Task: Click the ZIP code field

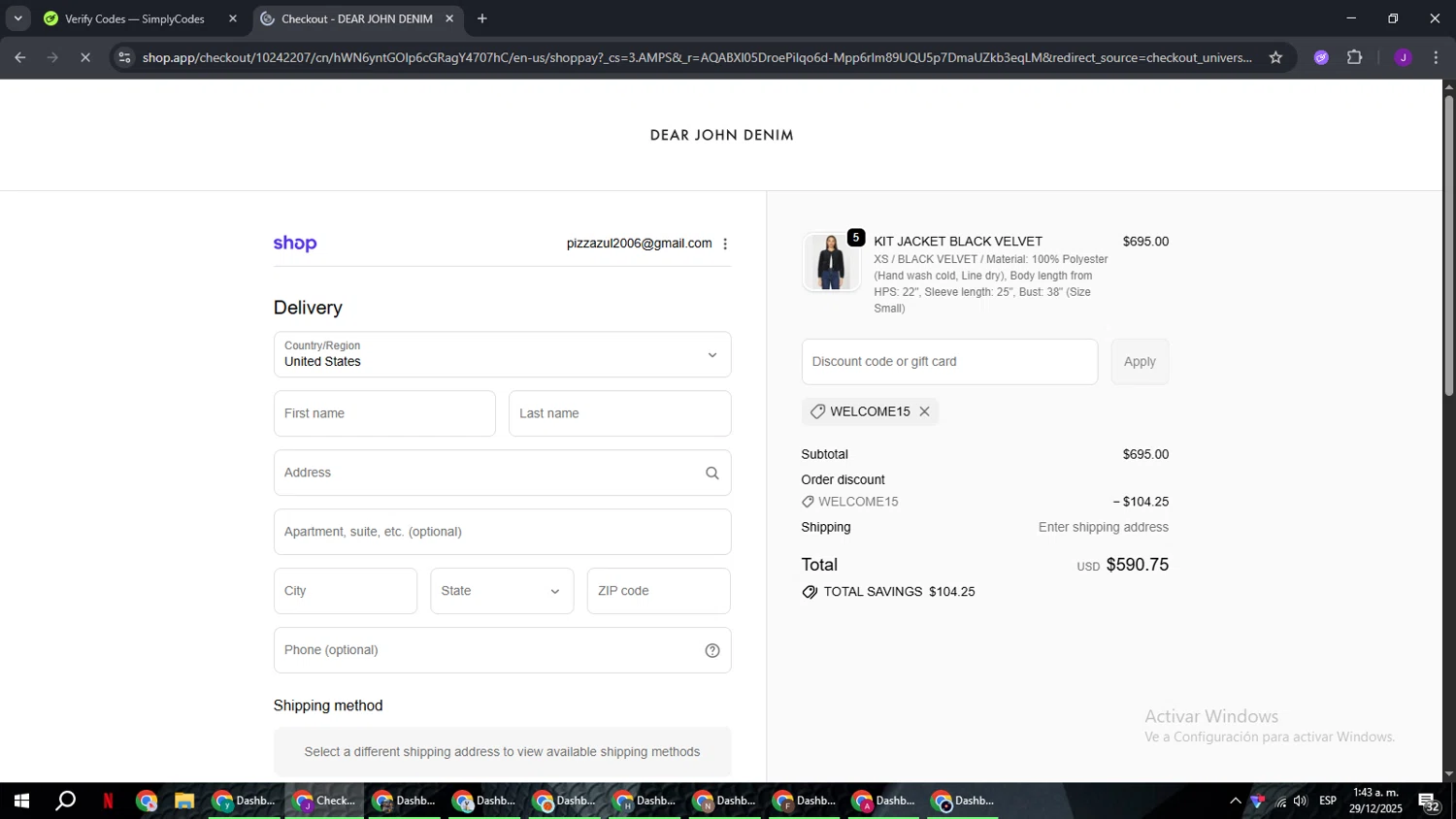Action: (x=658, y=591)
